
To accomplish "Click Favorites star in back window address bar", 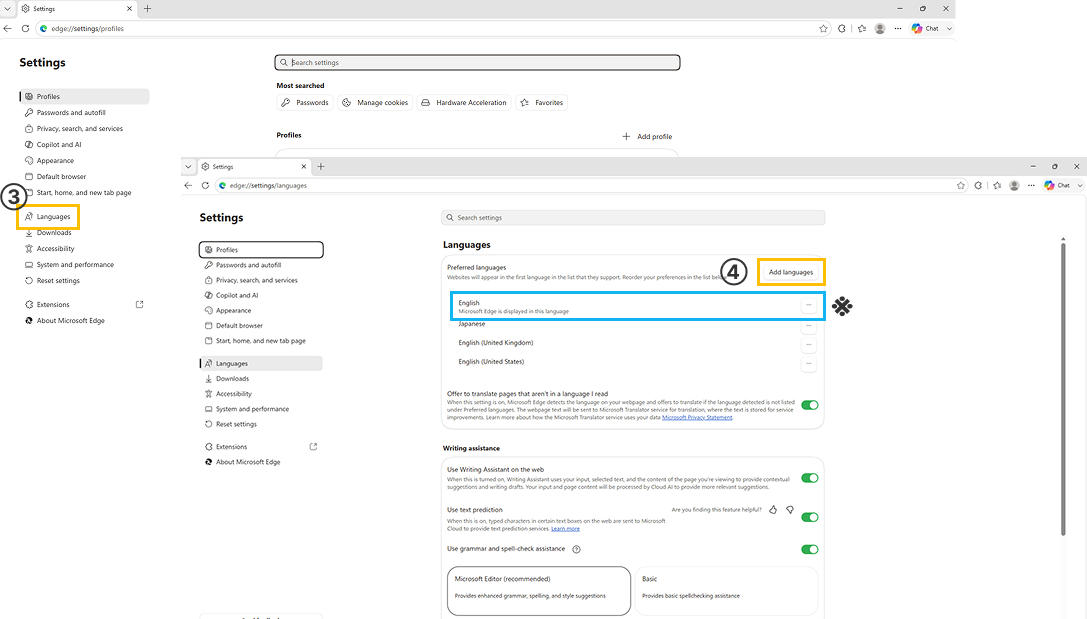I will (824, 28).
